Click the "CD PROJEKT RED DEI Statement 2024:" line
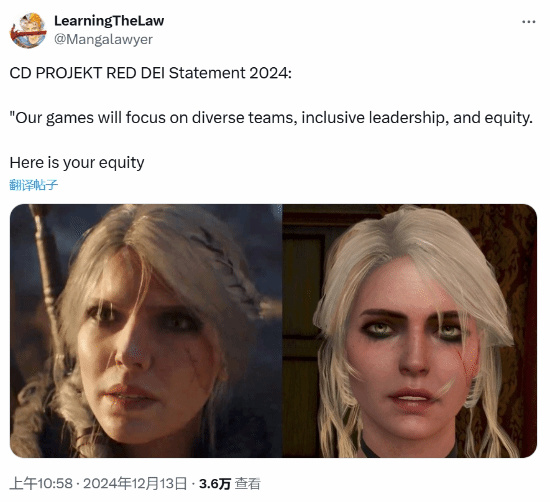Screen dimensions: 550x502 pos(150,73)
